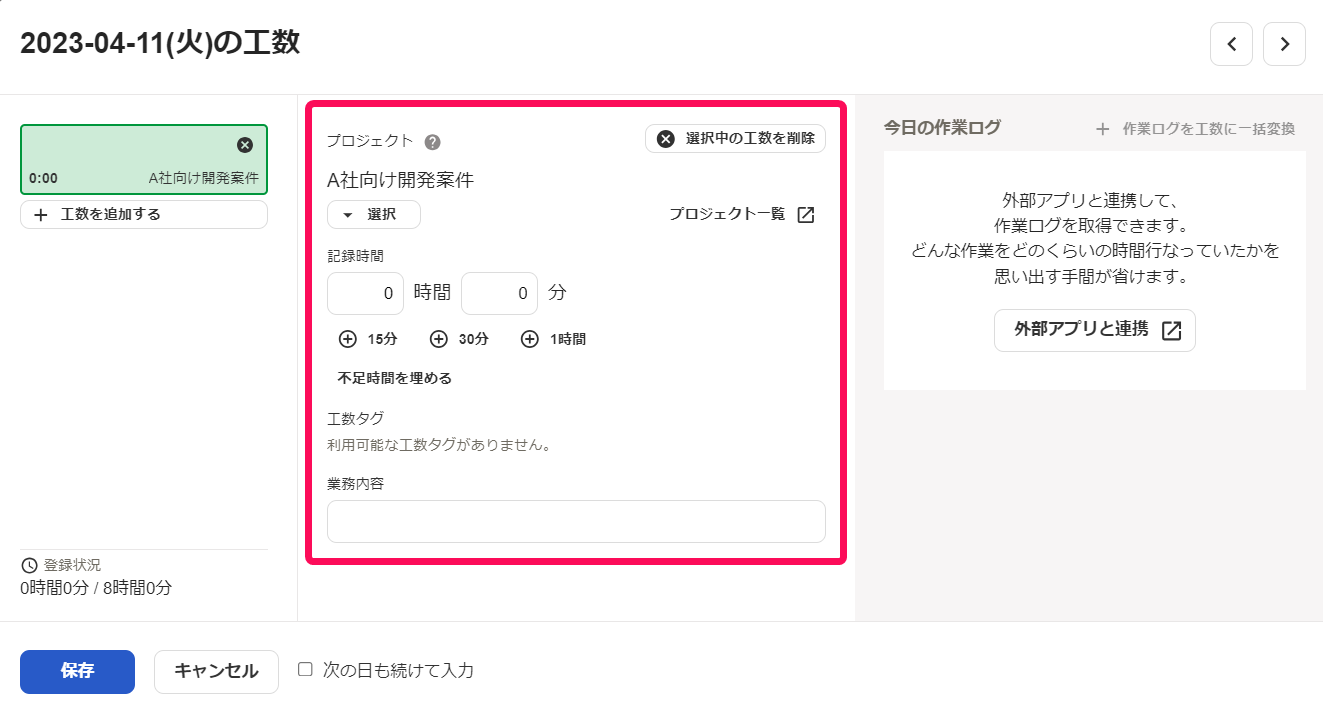
Task: Check the 次の日も続けて入力 checkbox
Action: point(306,669)
